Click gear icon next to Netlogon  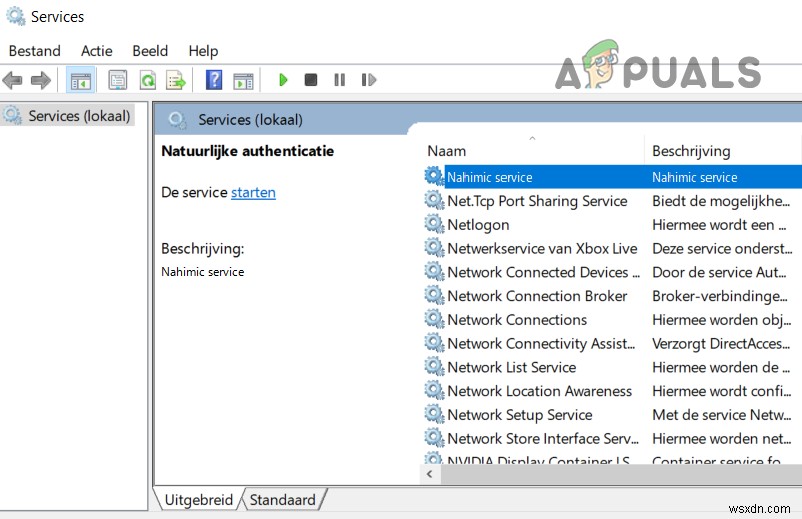434,223
